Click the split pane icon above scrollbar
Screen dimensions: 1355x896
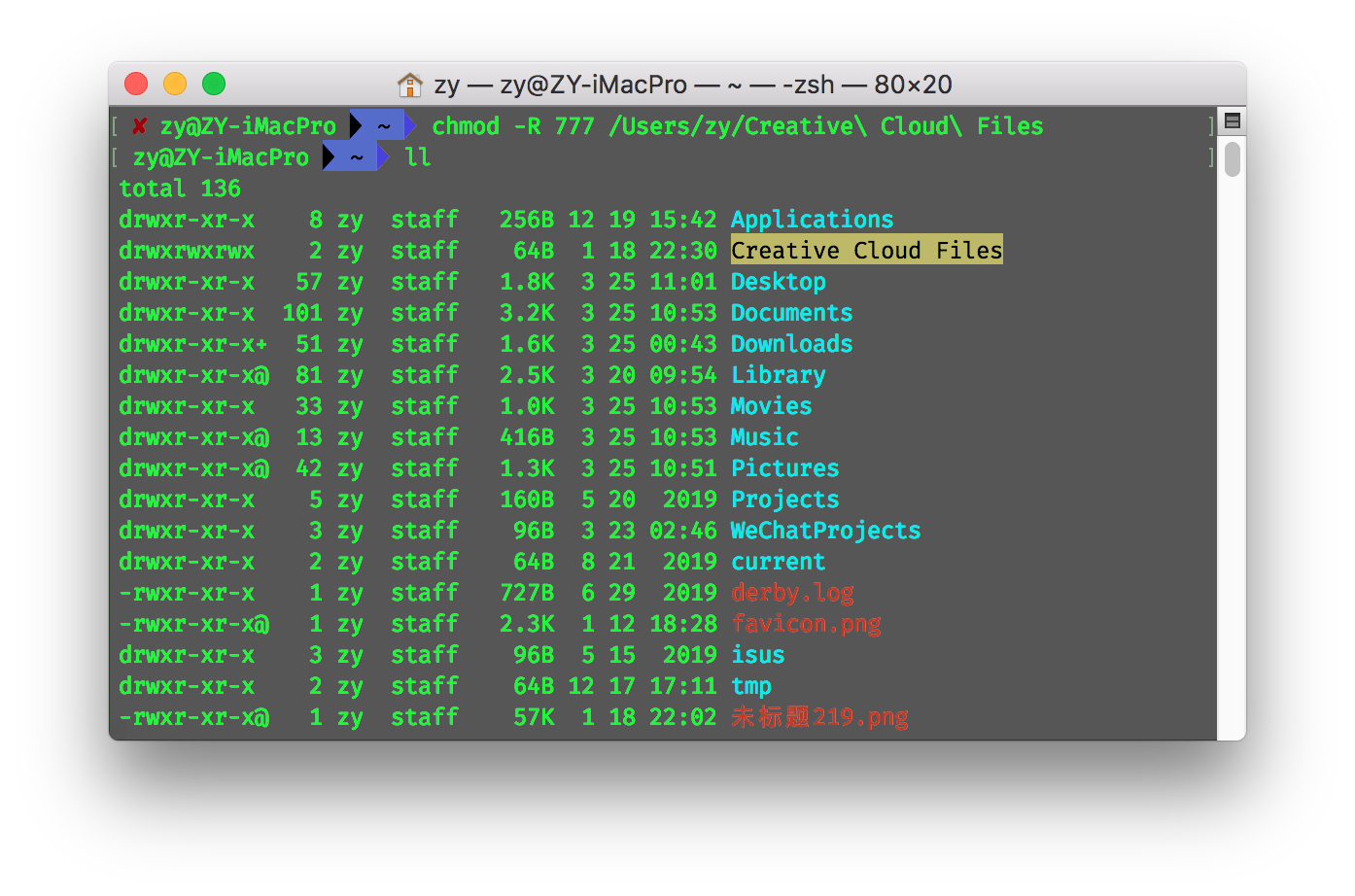coord(1233,121)
